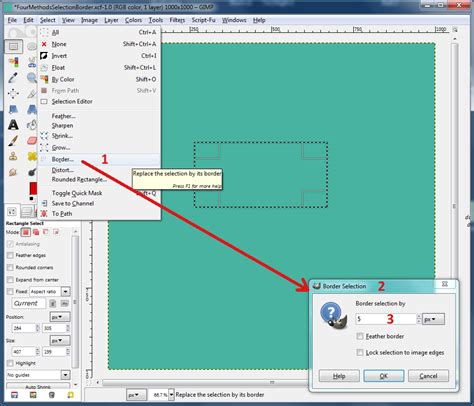474x406 pixels.
Task: Activate the Clone stamp tool
Action: tap(13, 156)
